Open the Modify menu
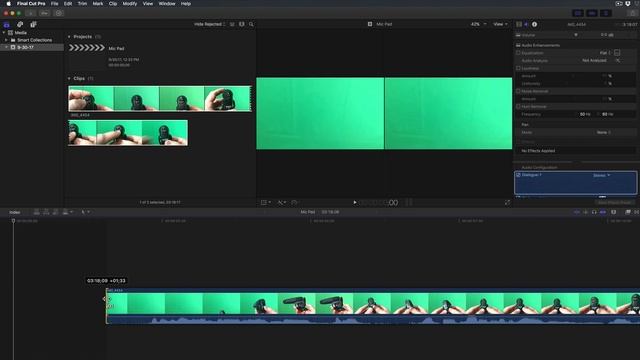This screenshot has height=360, width=640. (x=130, y=3)
